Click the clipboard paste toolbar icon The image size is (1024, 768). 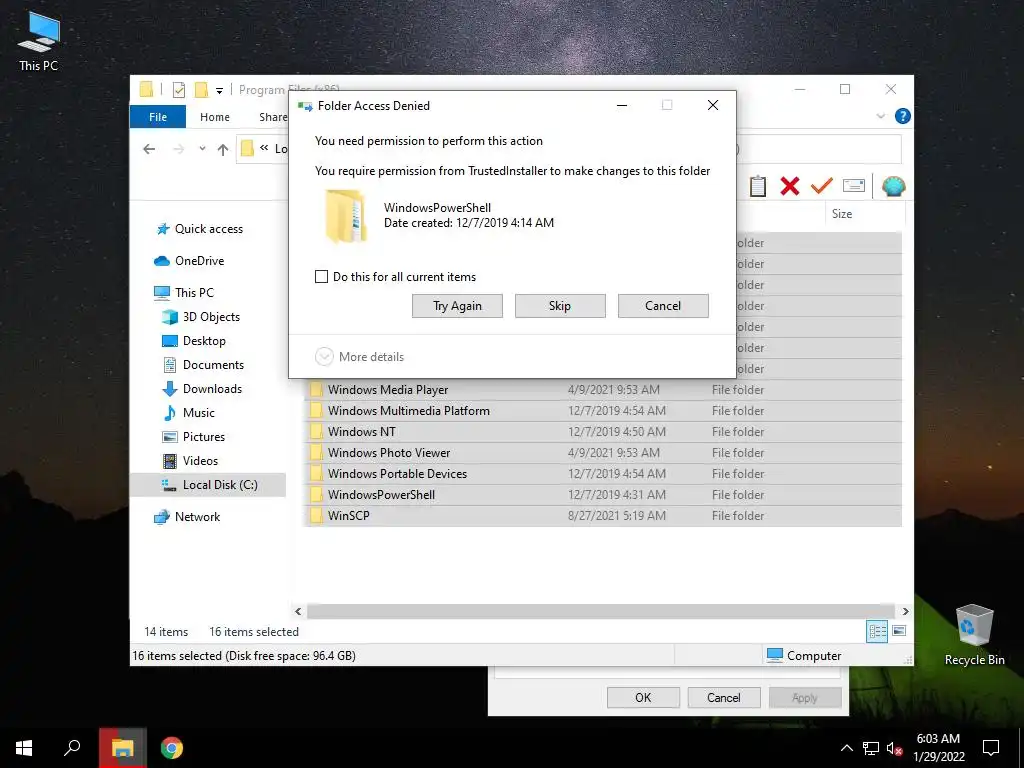(758, 186)
